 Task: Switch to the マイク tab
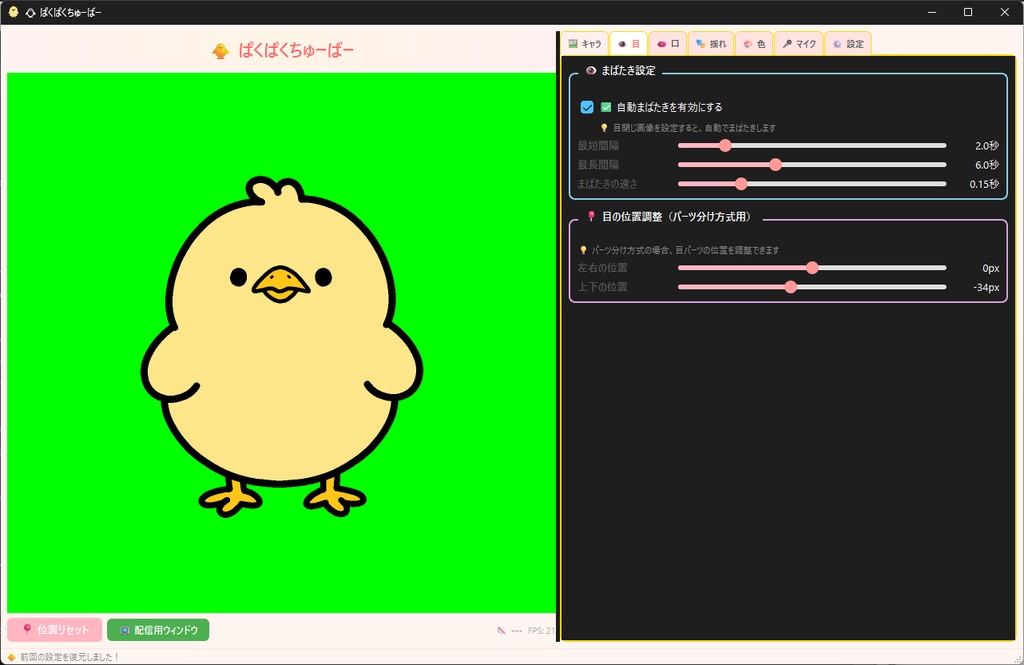799,44
